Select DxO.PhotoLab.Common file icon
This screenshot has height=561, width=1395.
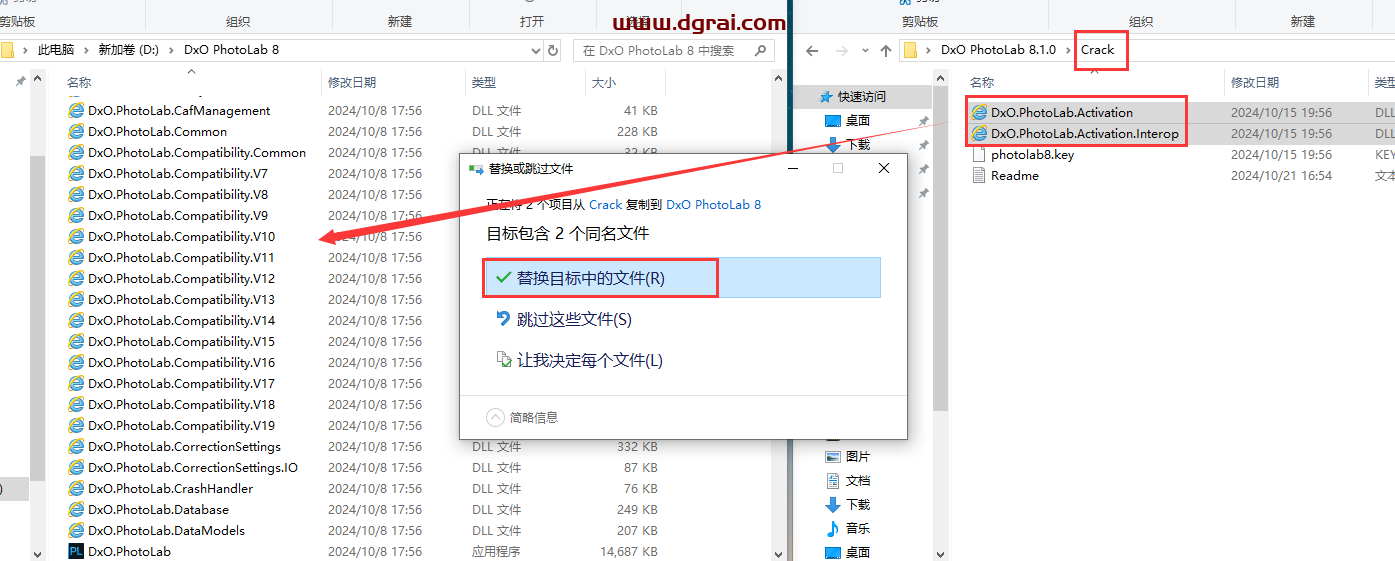tap(75, 131)
